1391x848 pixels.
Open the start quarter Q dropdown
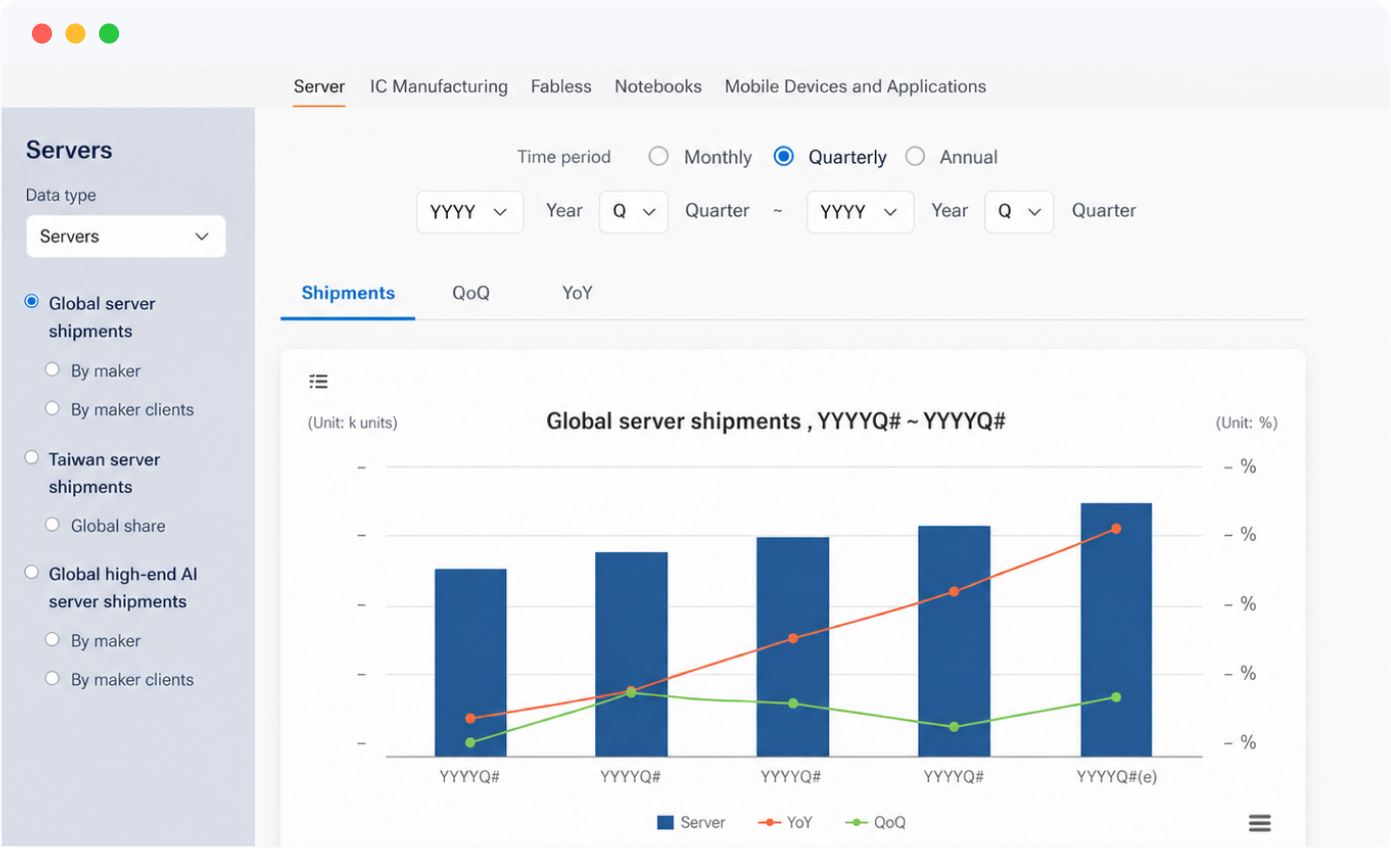[634, 212]
